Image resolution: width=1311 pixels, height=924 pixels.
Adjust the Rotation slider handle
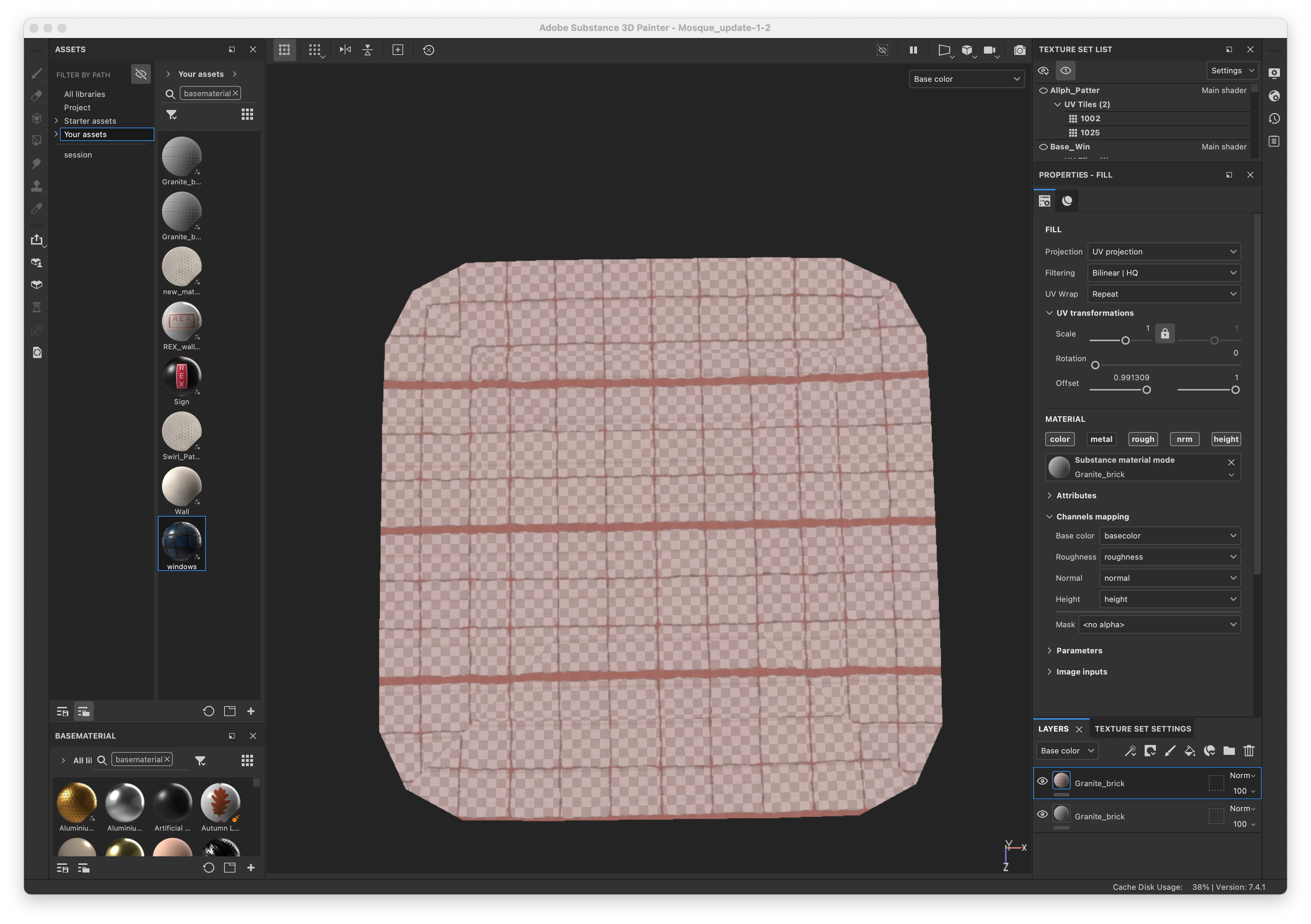(1095, 365)
